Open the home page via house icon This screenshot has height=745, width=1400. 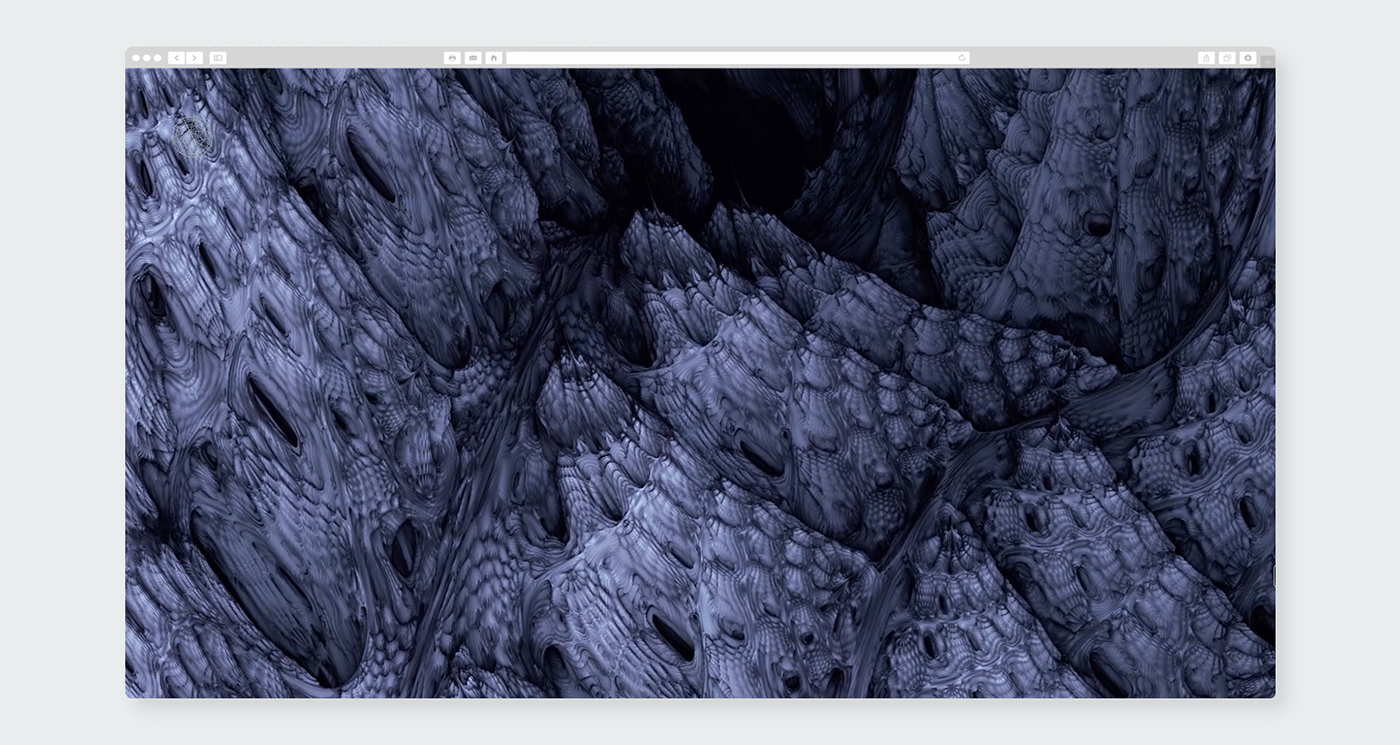coord(493,58)
